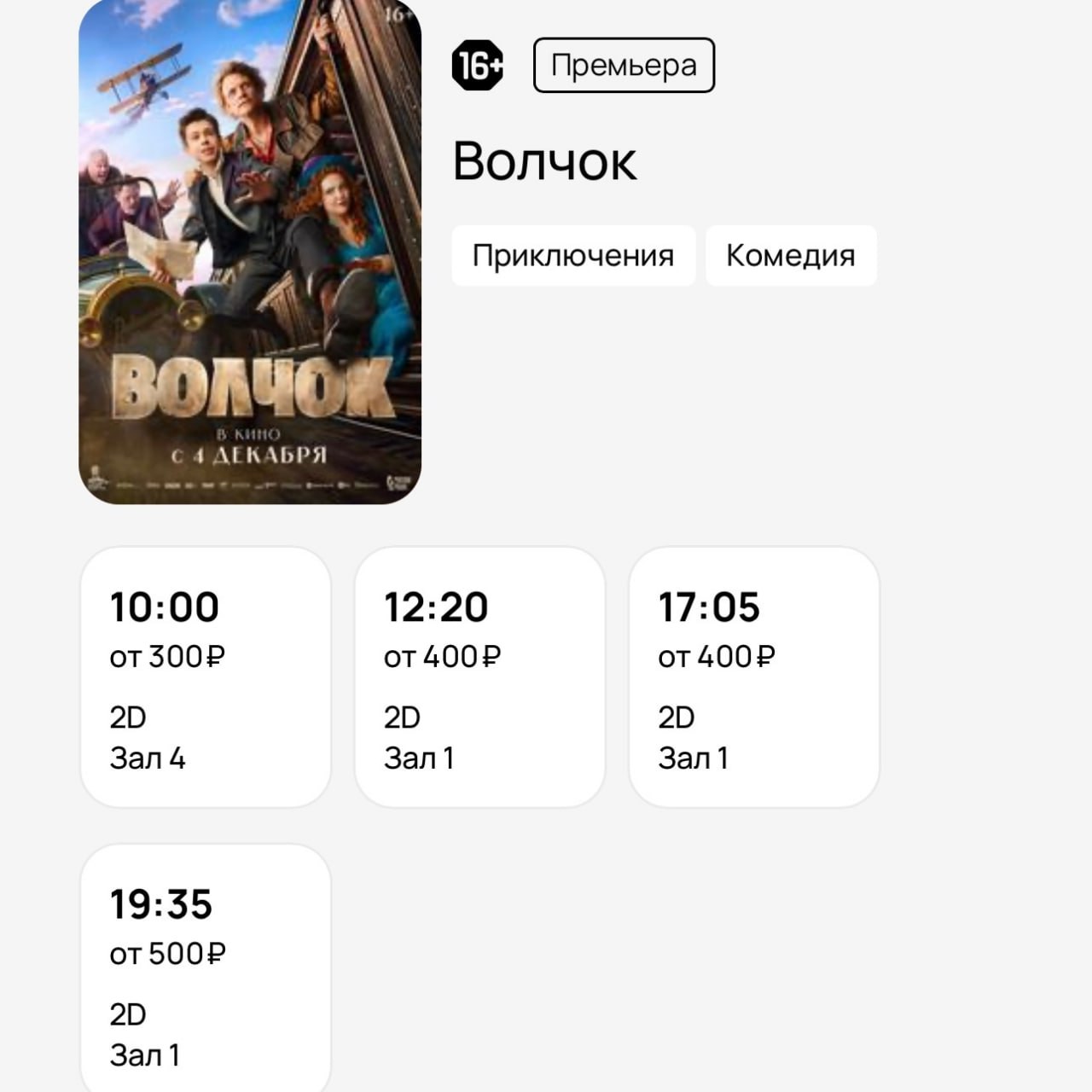
Task: Click 'Зал 1' under the 17:05 session
Action: [693, 757]
